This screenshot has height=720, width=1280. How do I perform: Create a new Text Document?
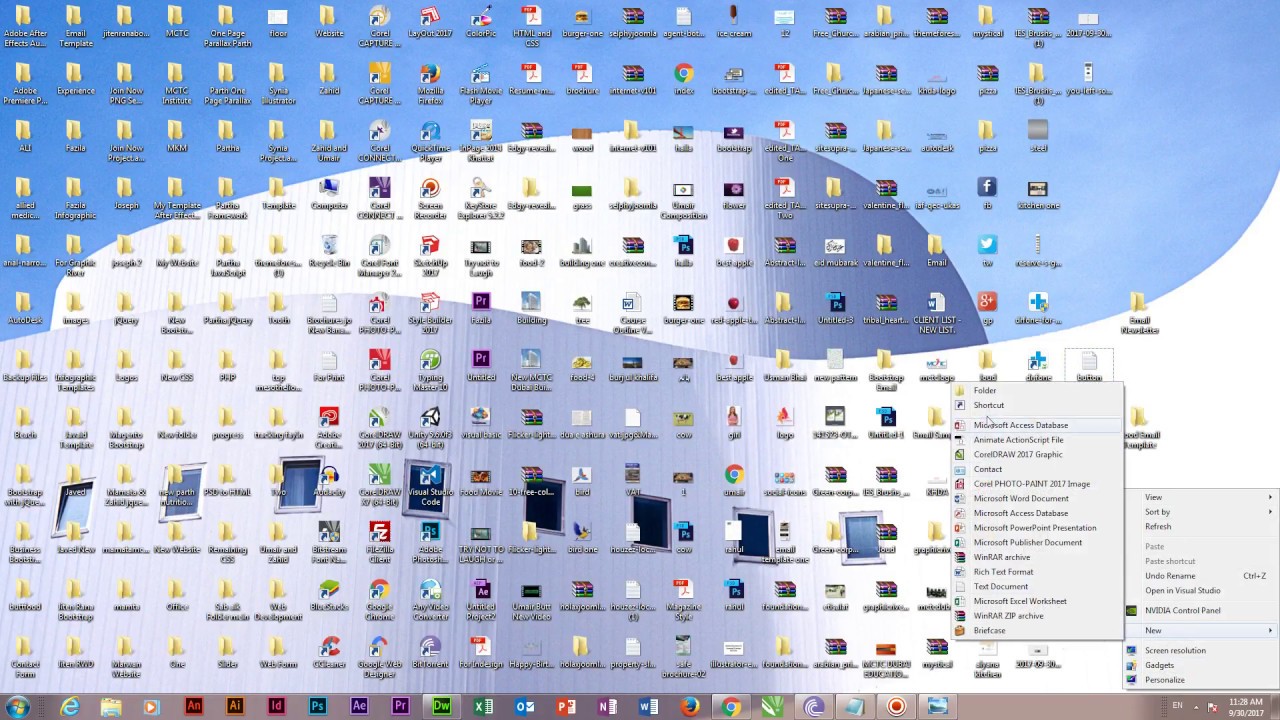tap(1036, 587)
